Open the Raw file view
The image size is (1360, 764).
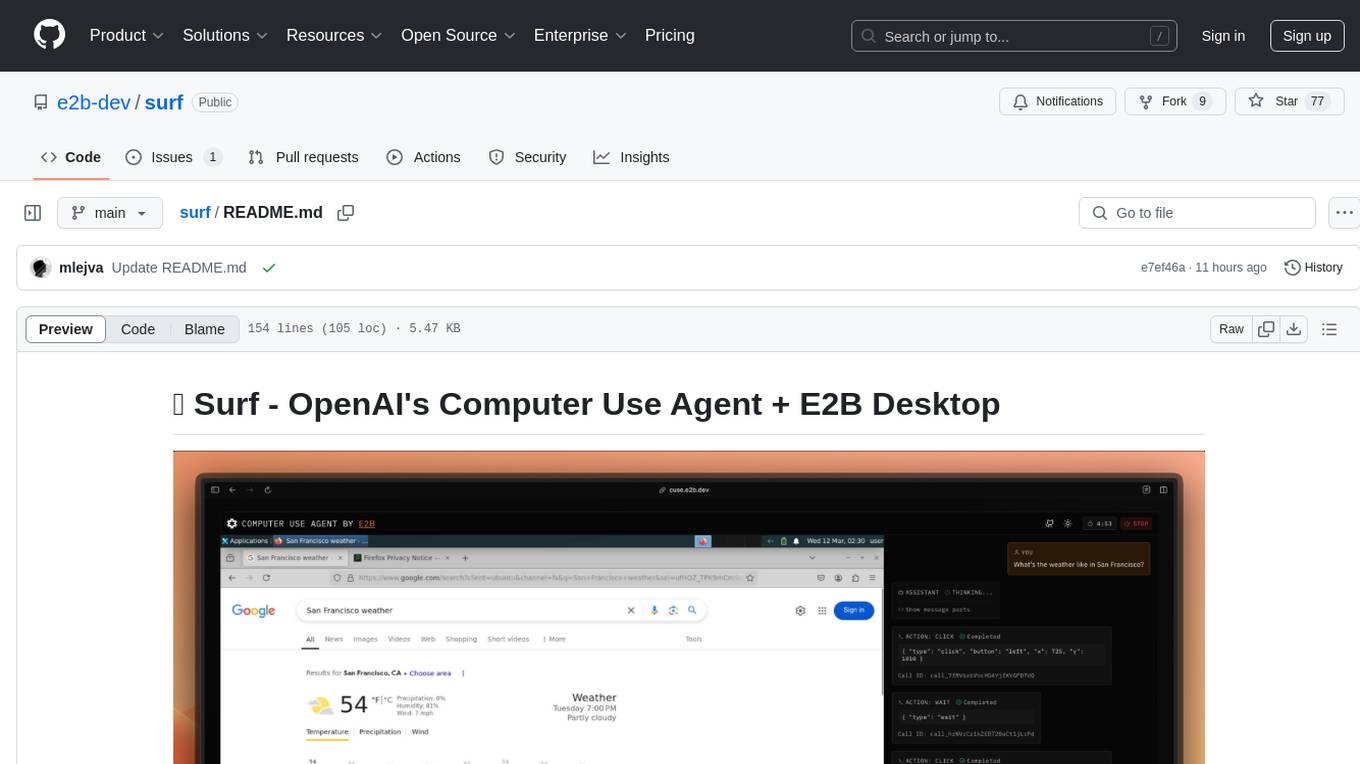(x=1231, y=329)
